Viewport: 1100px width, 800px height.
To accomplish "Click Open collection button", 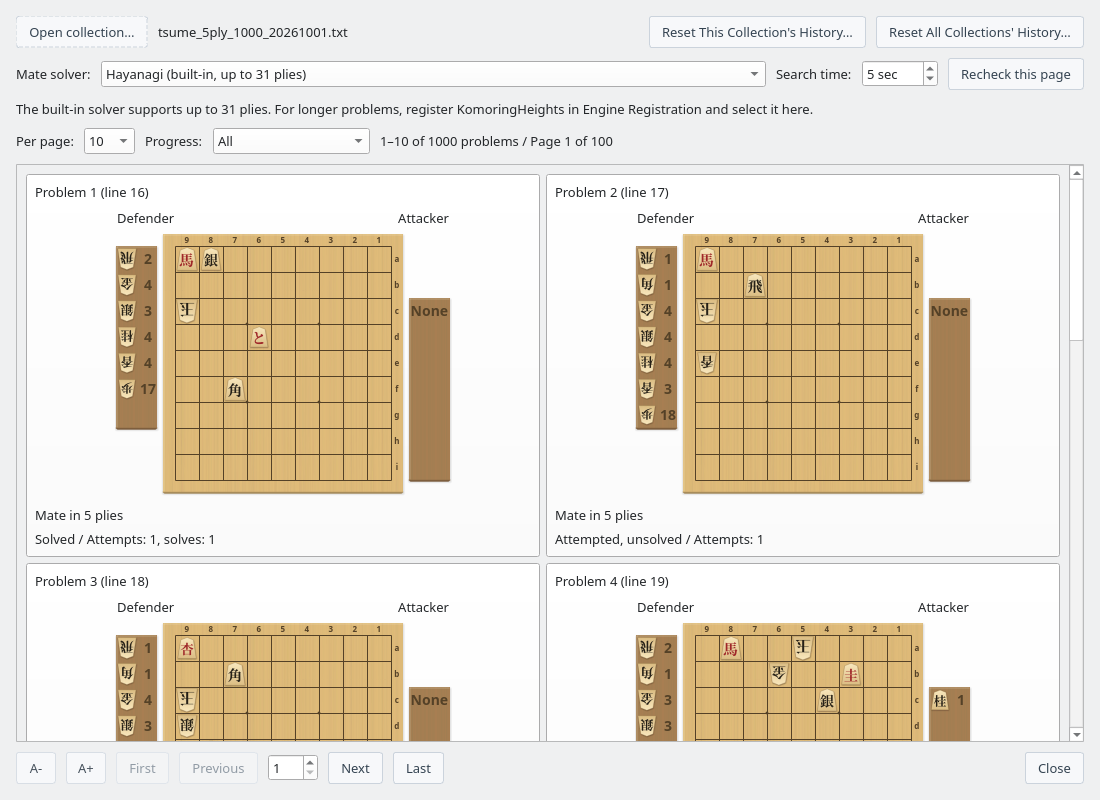I will pyautogui.click(x=82, y=32).
